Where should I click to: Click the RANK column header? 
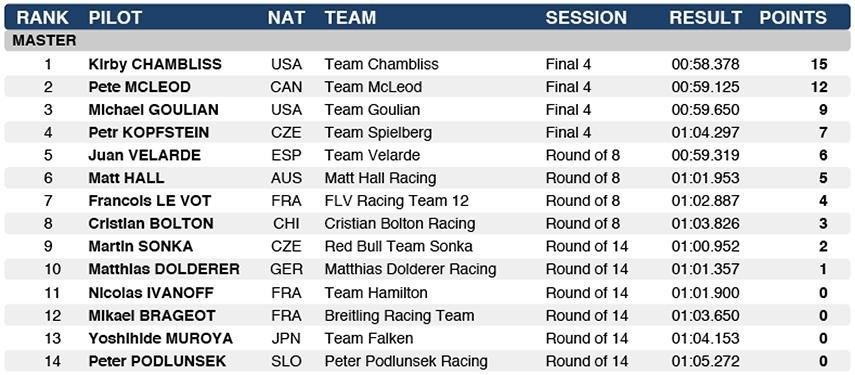(43, 17)
